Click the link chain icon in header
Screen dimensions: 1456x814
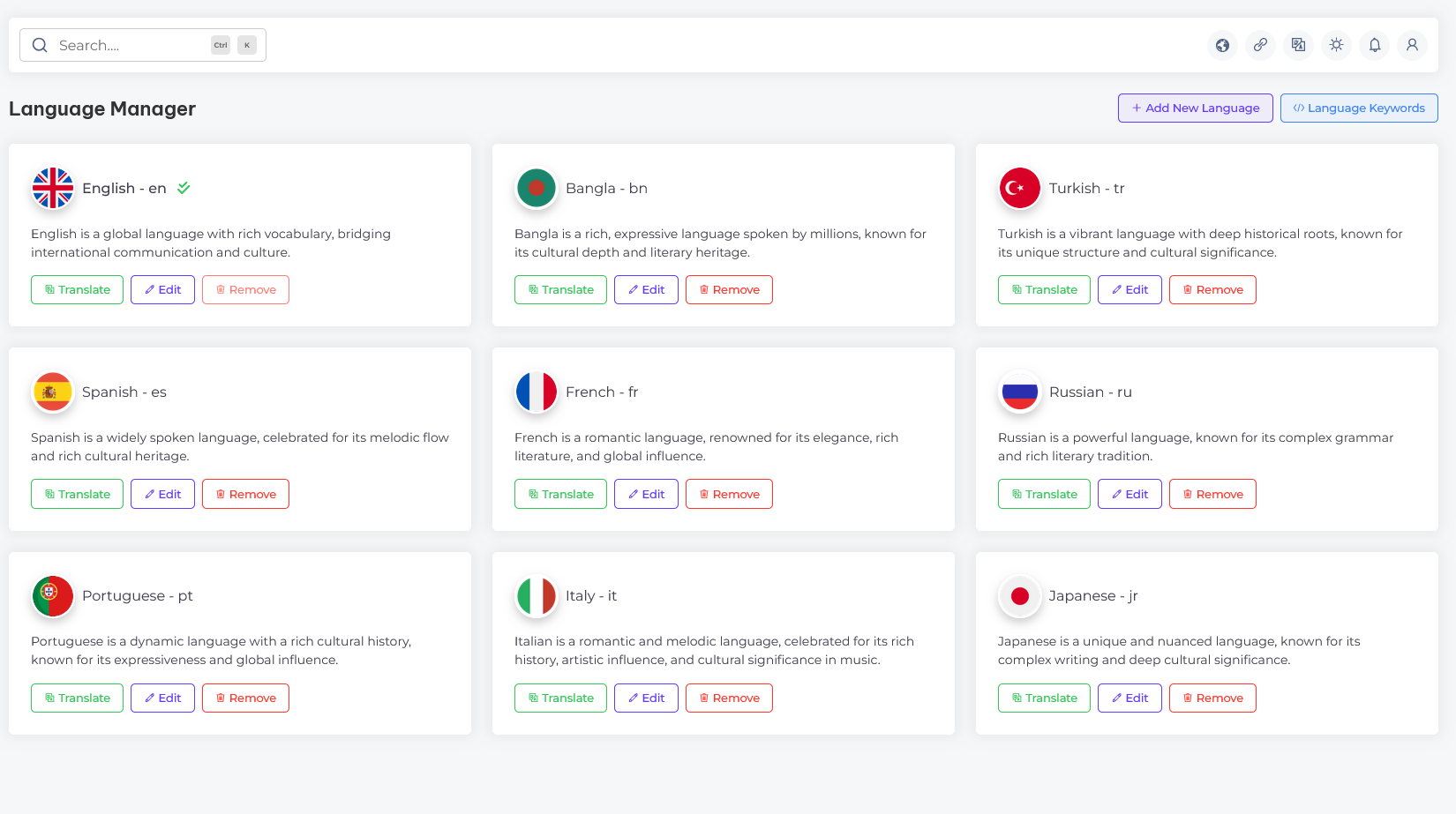[1260, 45]
